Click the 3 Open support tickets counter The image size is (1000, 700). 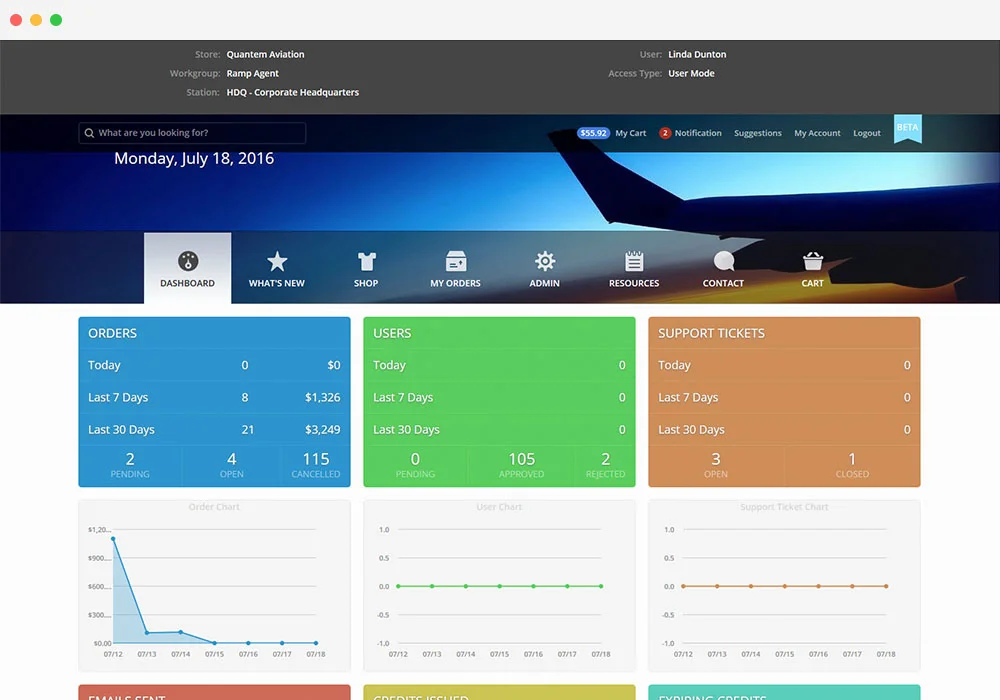(716, 465)
